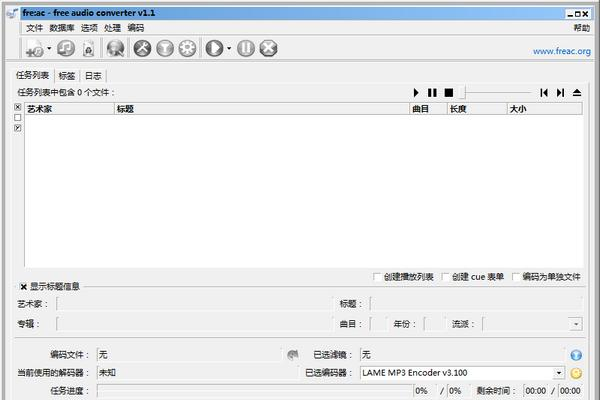
Task: Click the 专辑 input field
Action: (194, 324)
